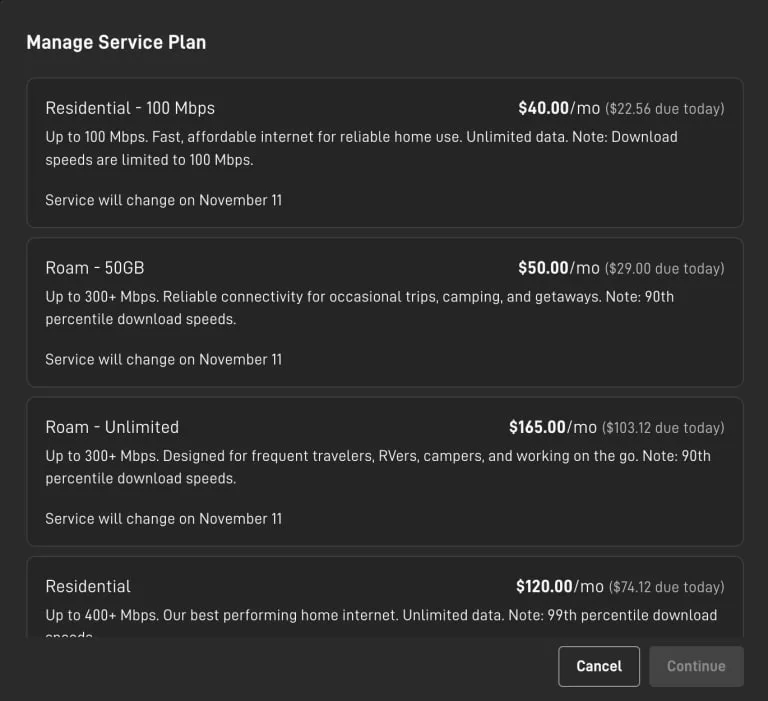Select the $120.00/mo Residential plan
The width and height of the screenshot is (768, 701).
[384, 598]
